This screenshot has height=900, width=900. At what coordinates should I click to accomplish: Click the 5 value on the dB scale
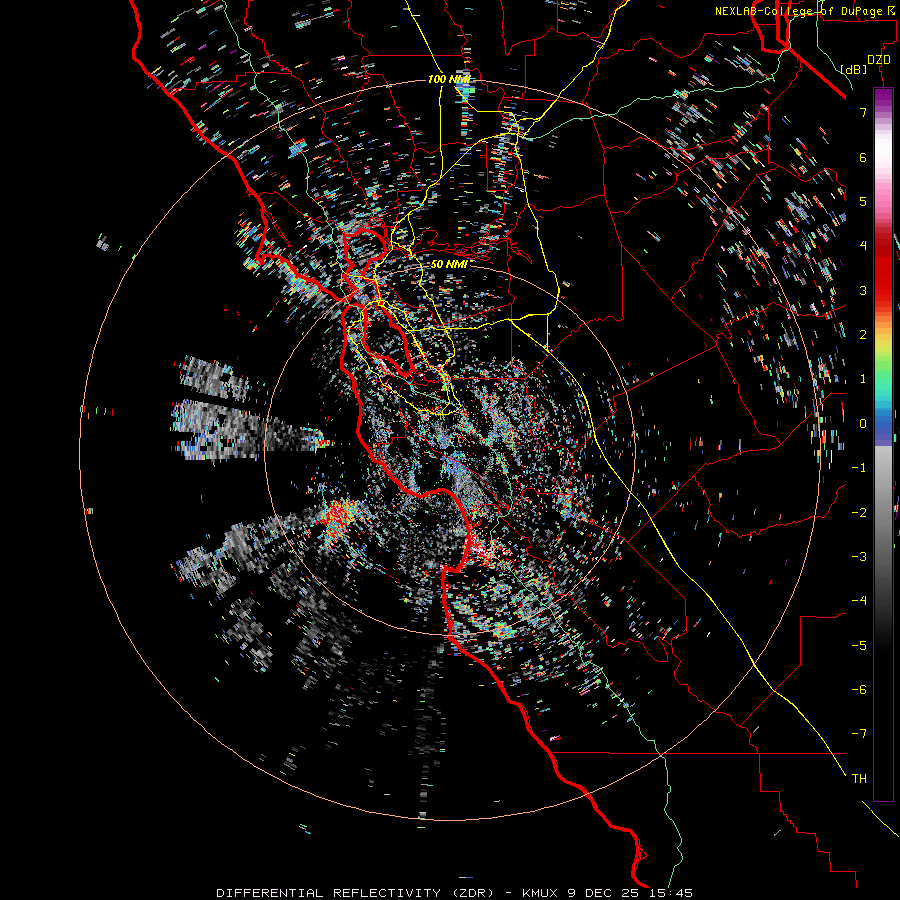point(863,201)
